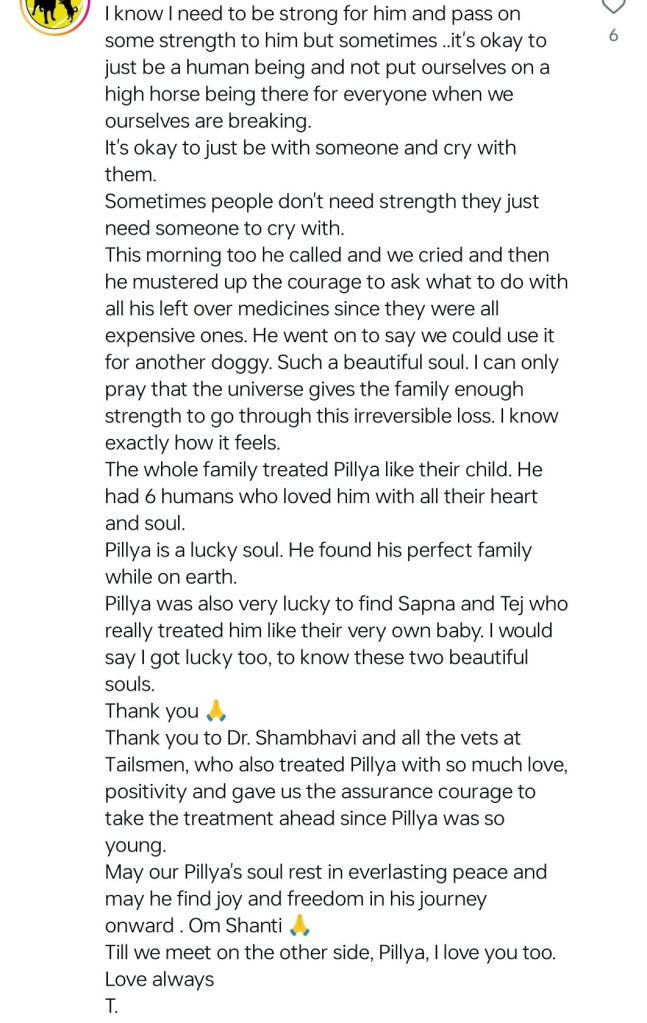Open the commenter's profile picture
The image size is (647, 1023).
point(55,8)
